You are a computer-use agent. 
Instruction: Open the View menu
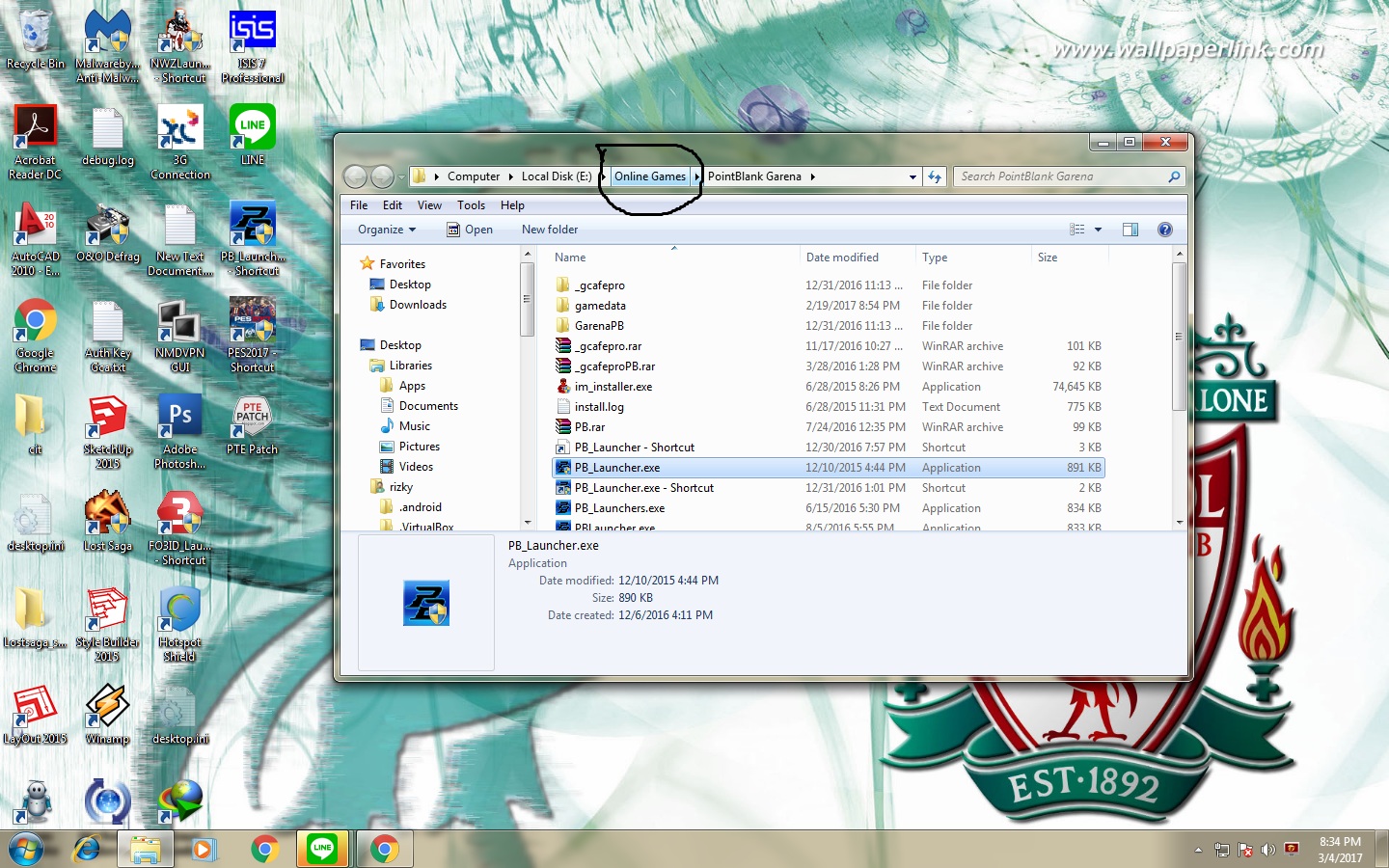point(429,205)
